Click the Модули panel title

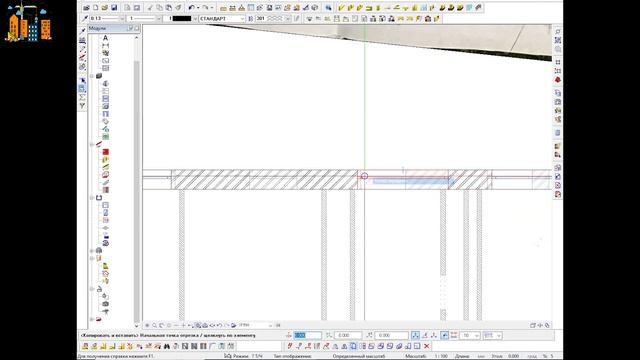[97, 28]
